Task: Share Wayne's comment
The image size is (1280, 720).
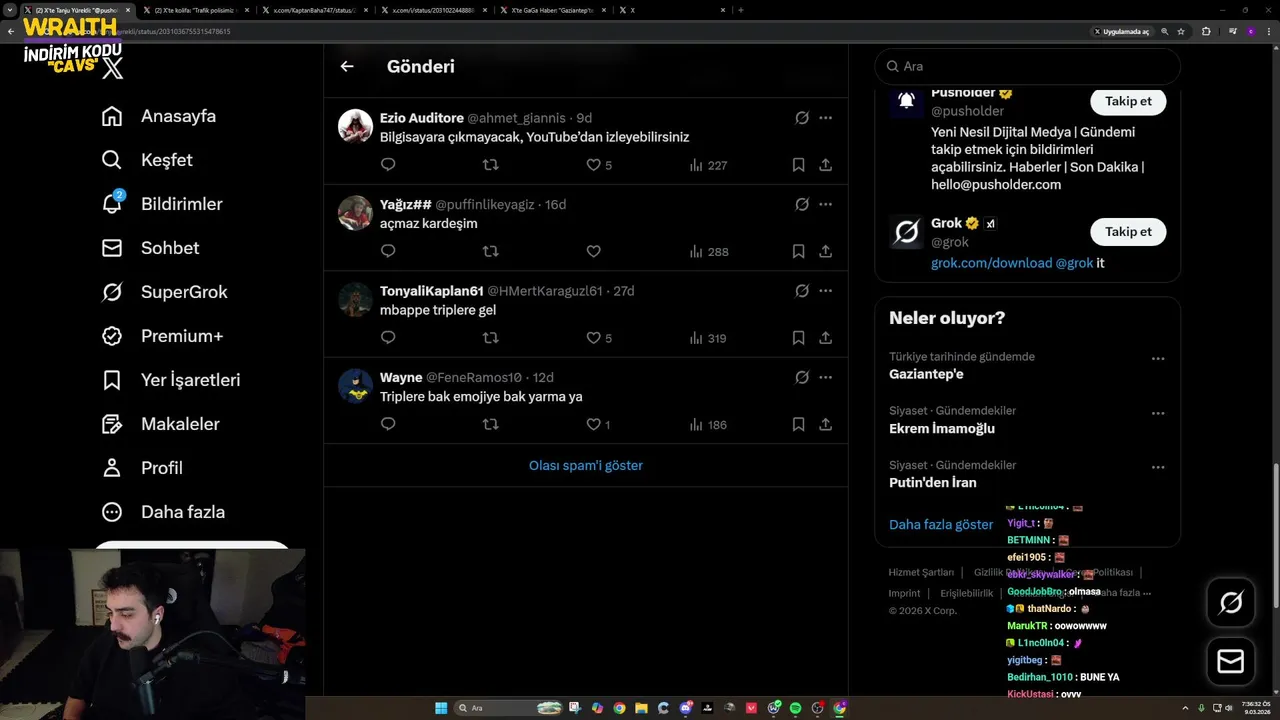Action: pos(825,425)
